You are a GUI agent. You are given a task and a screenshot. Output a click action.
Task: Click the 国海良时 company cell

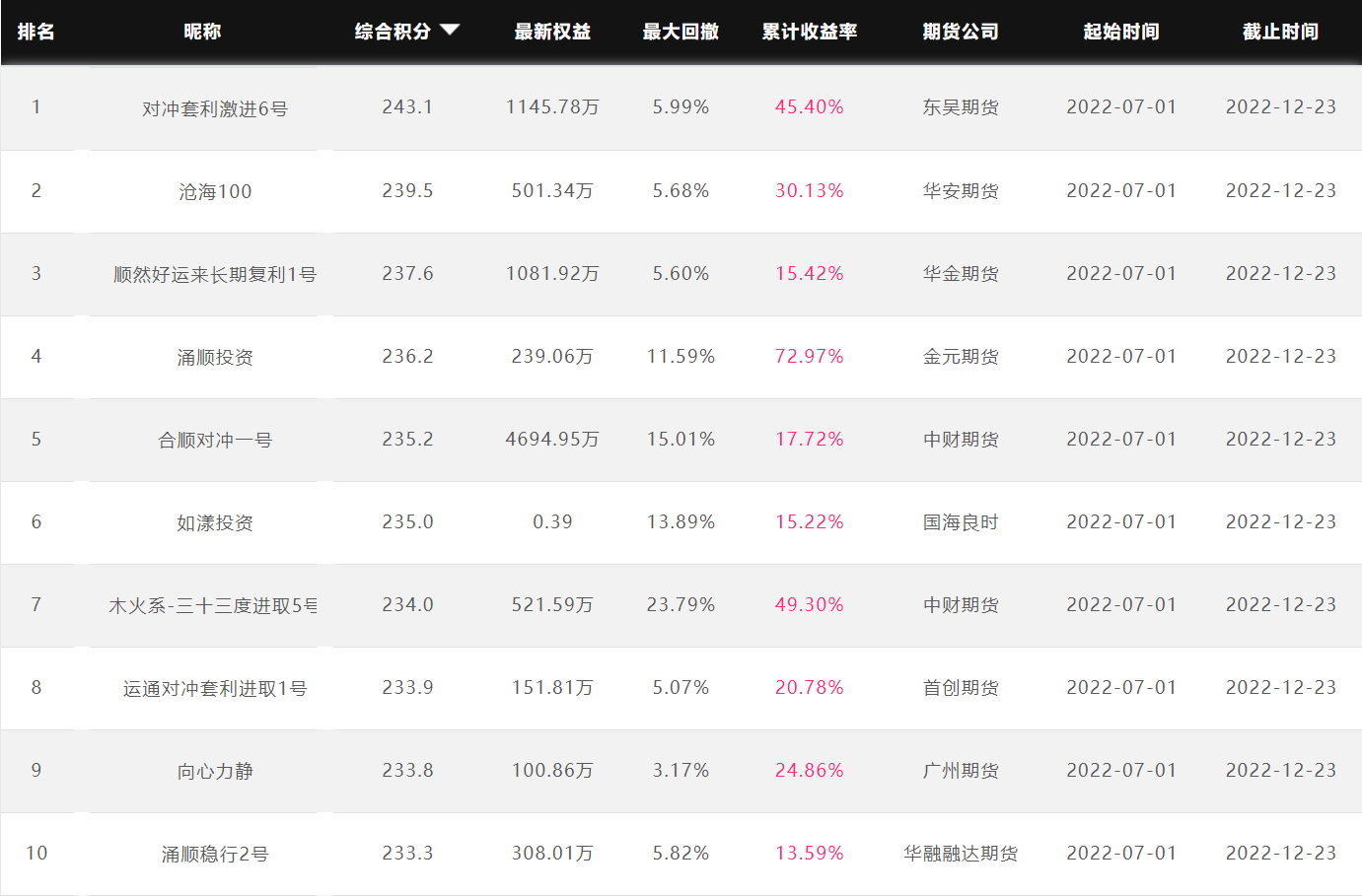(961, 522)
